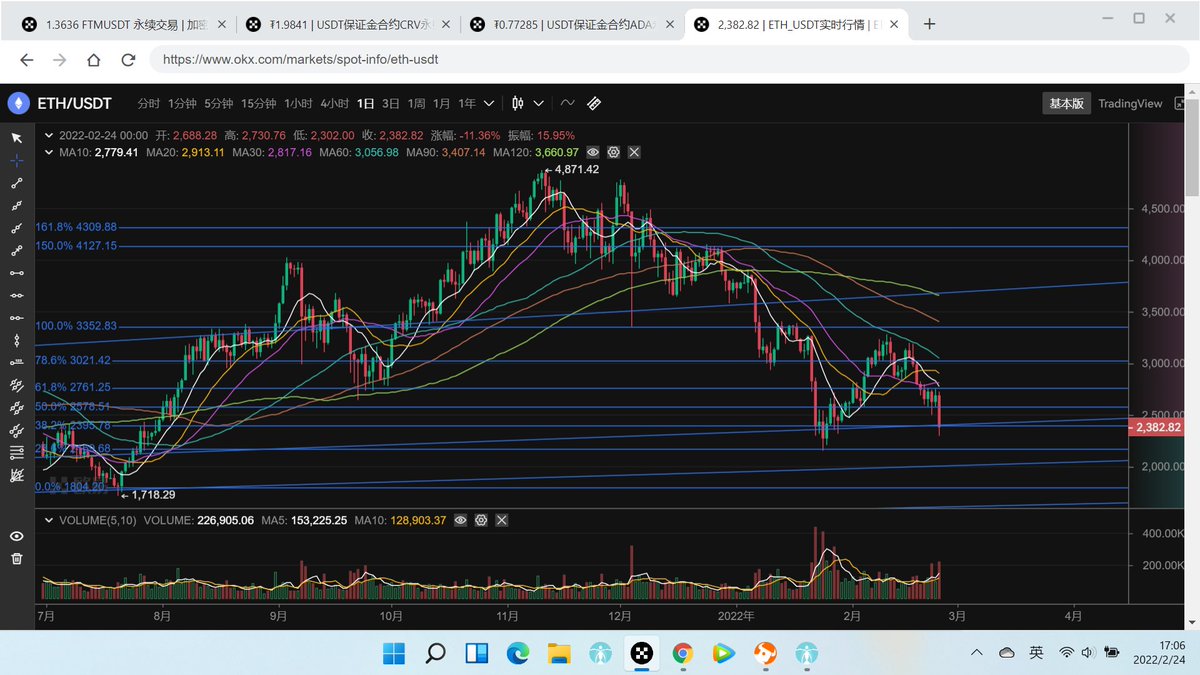The width and height of the screenshot is (1200, 675).
Task: Go to browser home page
Action: point(94,59)
